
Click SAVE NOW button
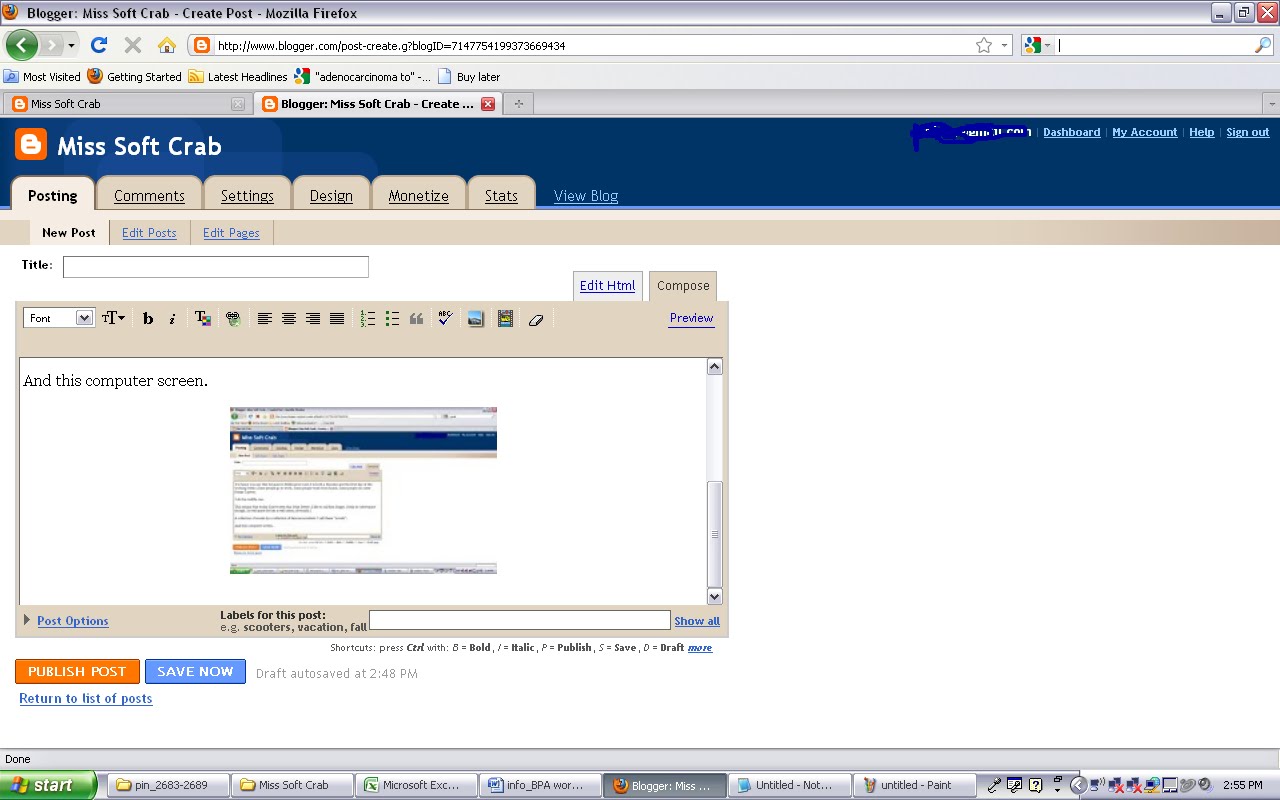(x=195, y=672)
